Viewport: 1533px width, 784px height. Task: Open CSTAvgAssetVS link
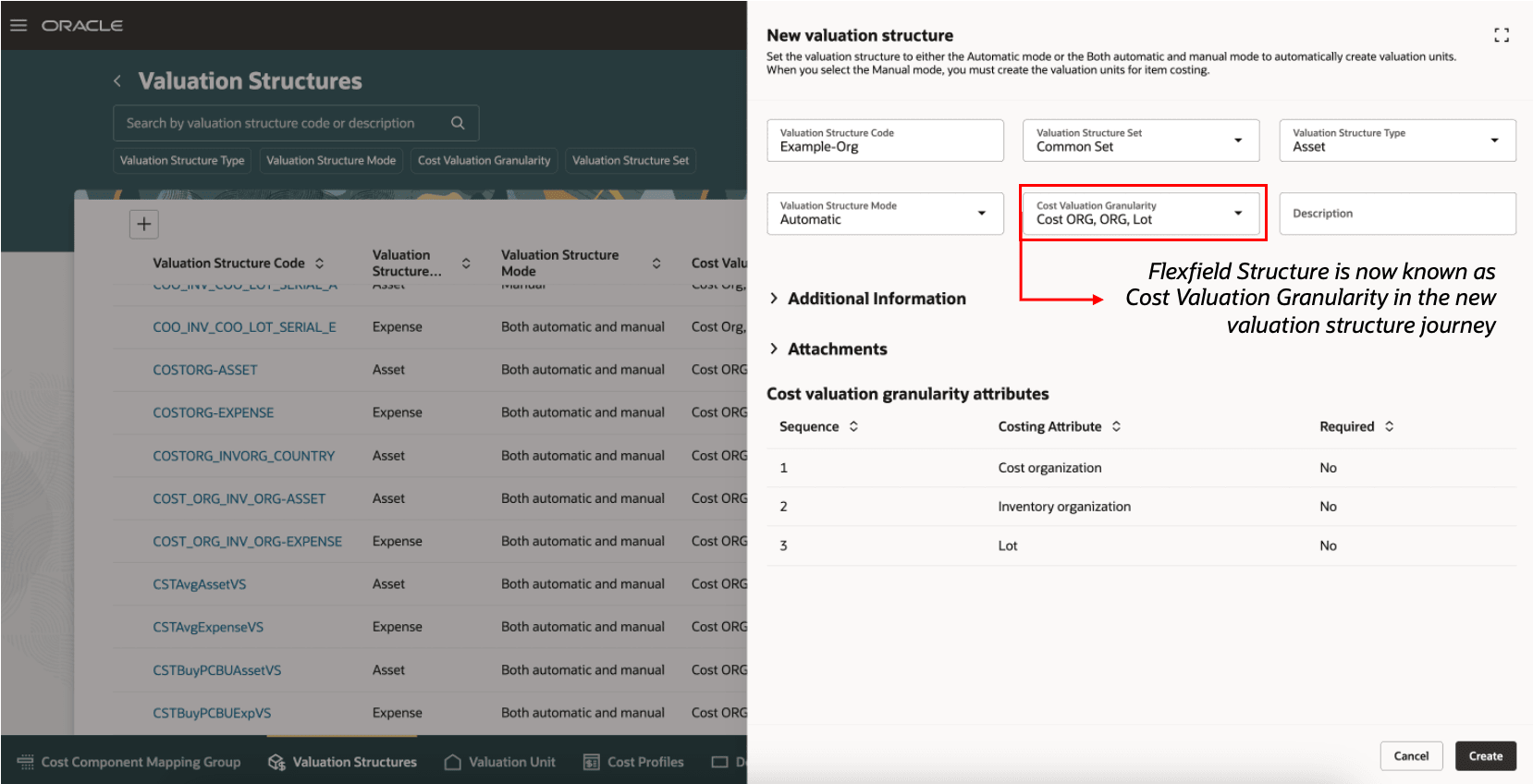point(200,584)
